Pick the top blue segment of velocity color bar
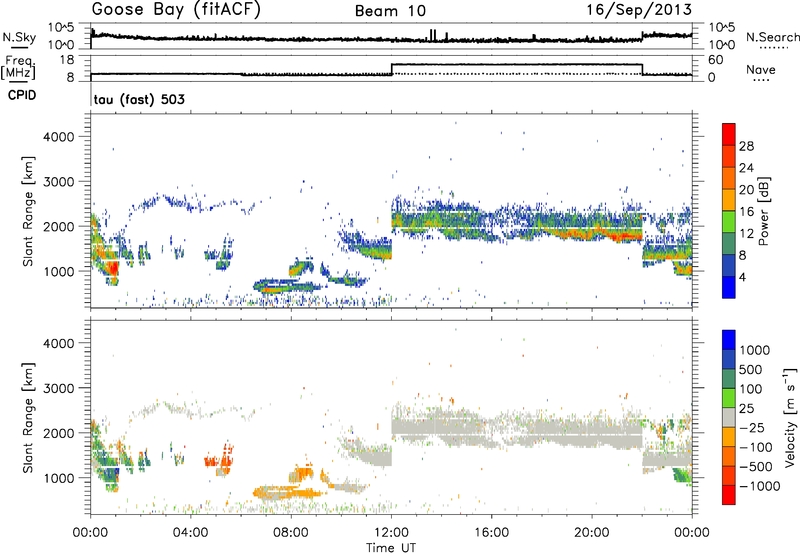800x554 pixels. coord(729,340)
